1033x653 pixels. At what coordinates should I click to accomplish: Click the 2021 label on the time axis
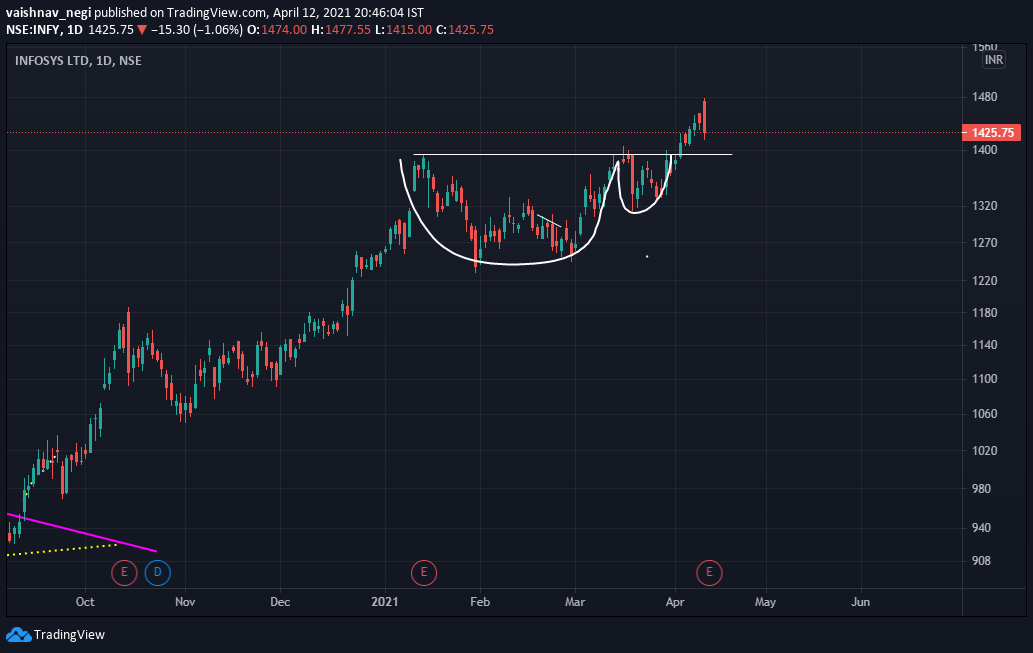(x=385, y=602)
